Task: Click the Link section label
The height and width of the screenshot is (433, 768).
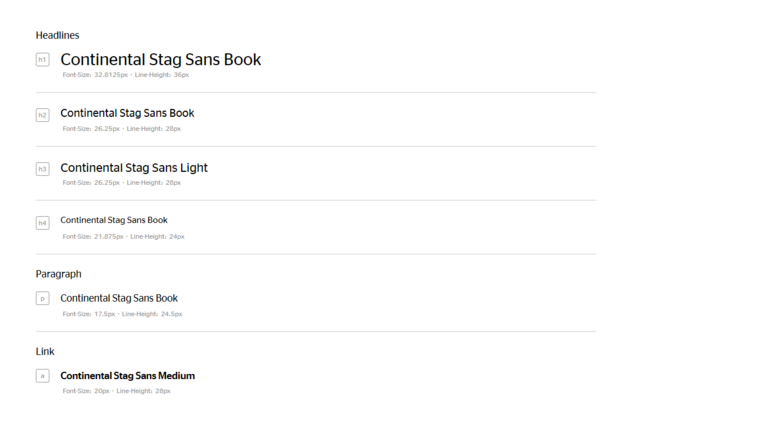Action: coord(45,352)
